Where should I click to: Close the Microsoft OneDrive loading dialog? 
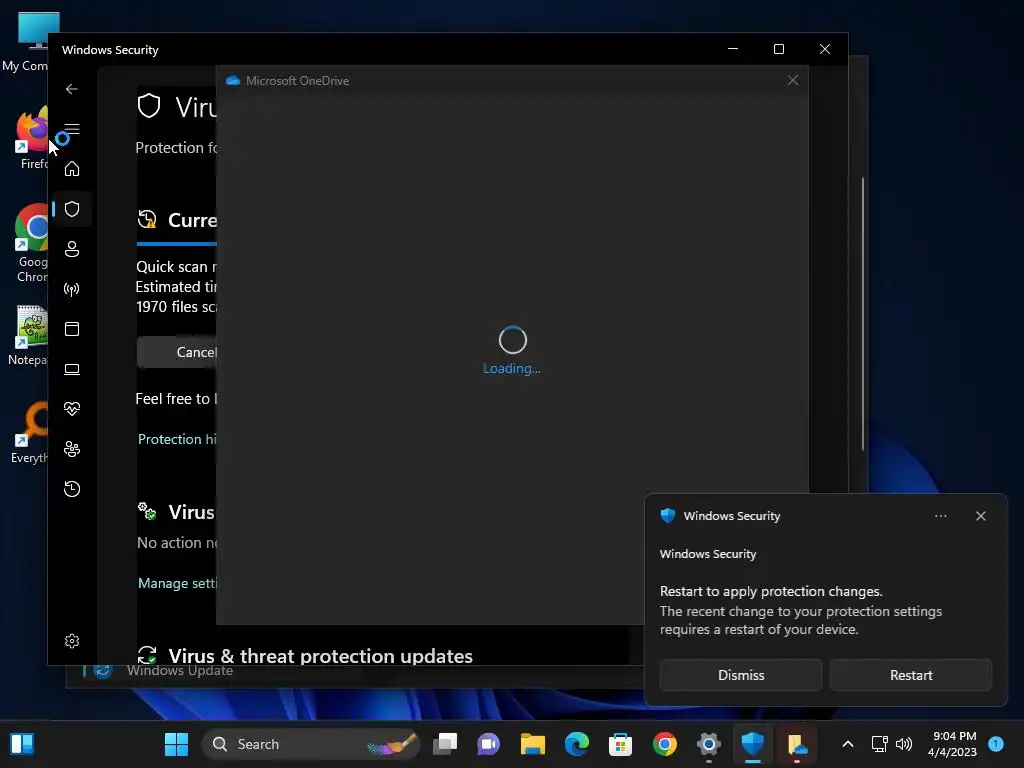793,80
